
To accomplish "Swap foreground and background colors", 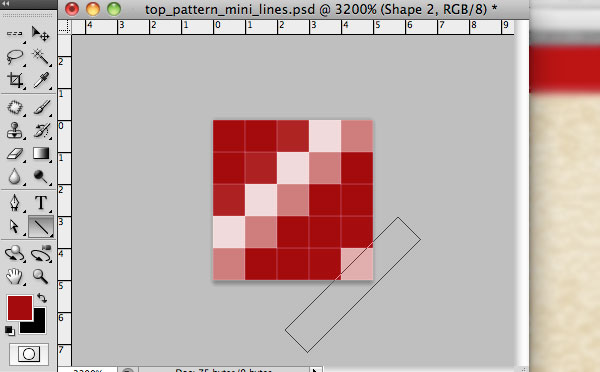I will pos(42,298).
